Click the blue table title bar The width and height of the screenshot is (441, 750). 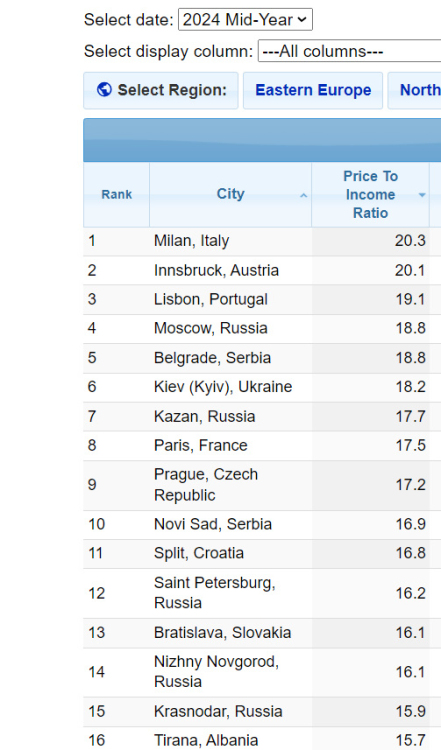click(x=262, y=140)
